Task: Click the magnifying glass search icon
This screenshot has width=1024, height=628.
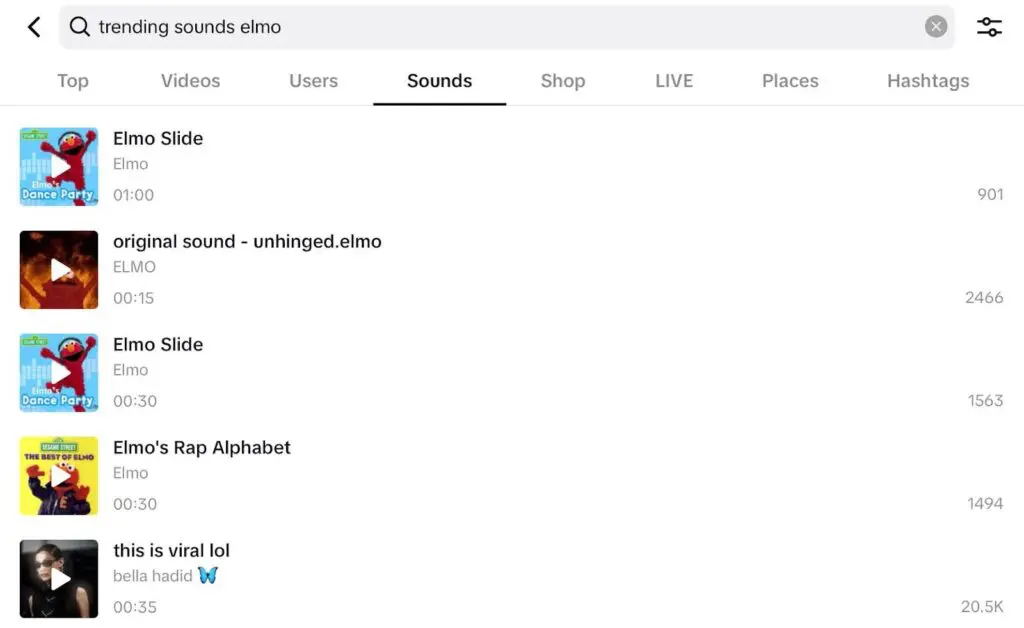Action: (79, 27)
